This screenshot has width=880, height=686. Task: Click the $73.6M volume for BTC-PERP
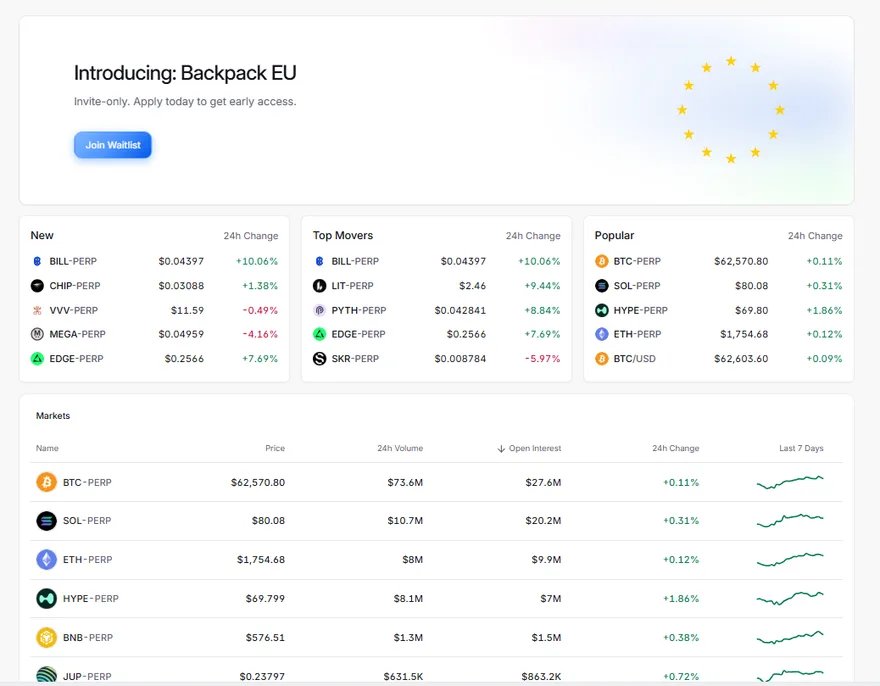point(405,482)
